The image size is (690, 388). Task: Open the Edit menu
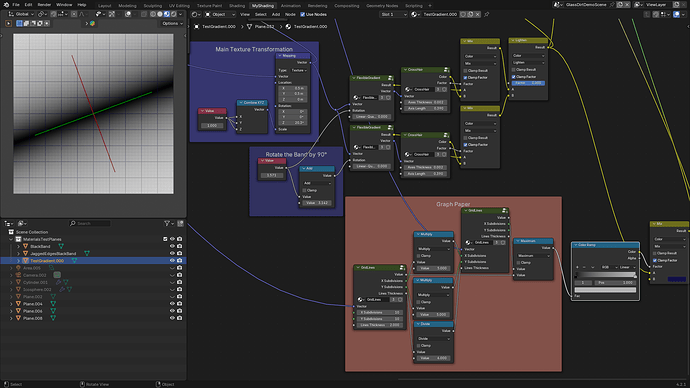28,4
